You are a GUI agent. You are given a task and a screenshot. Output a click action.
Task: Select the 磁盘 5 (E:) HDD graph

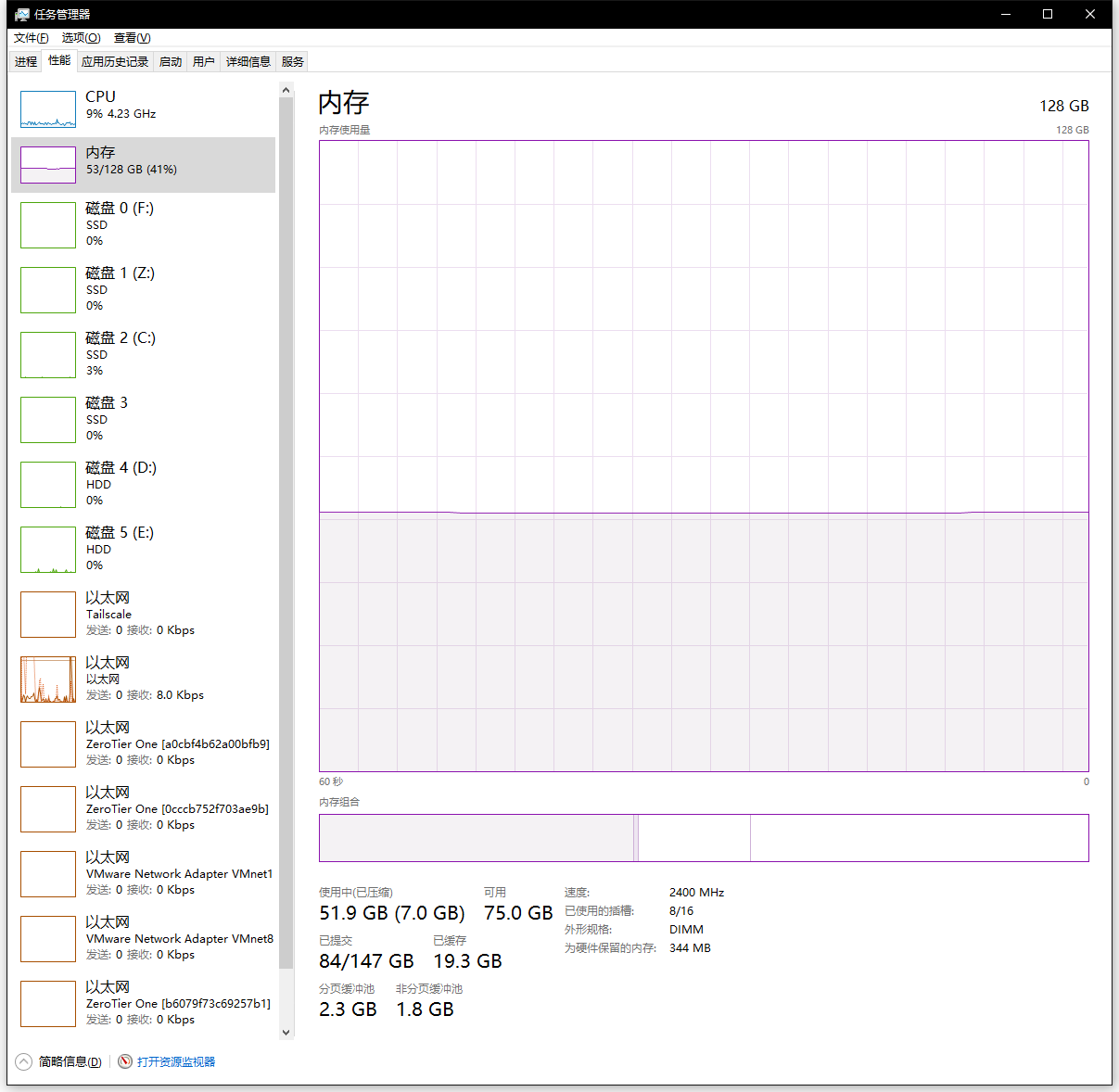tap(139, 548)
